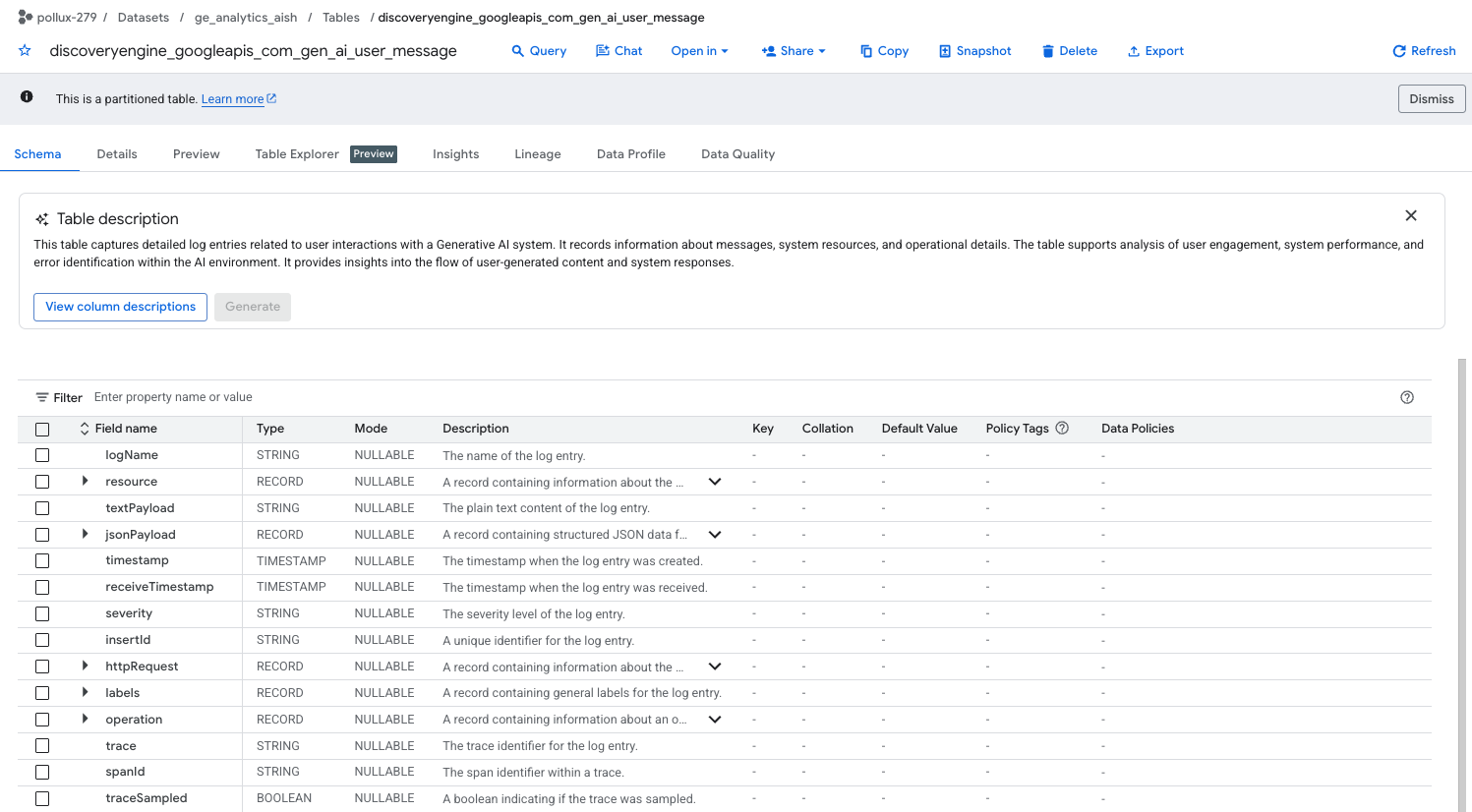
Task: Open the pollux-279 project breadcrumb
Action: 67,18
